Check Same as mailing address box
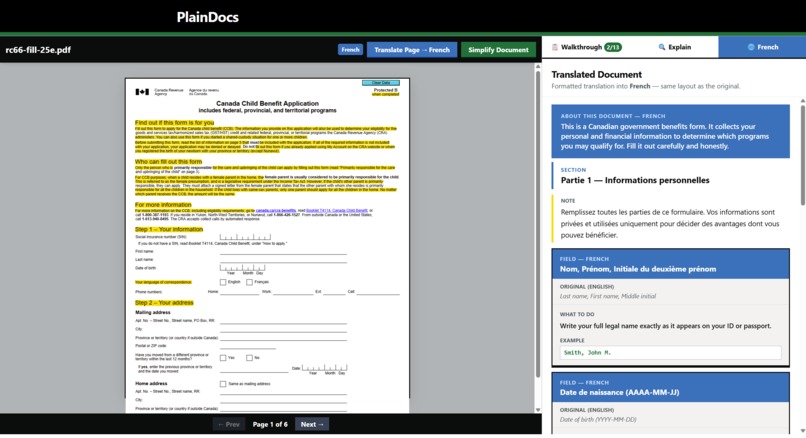 click(223, 384)
